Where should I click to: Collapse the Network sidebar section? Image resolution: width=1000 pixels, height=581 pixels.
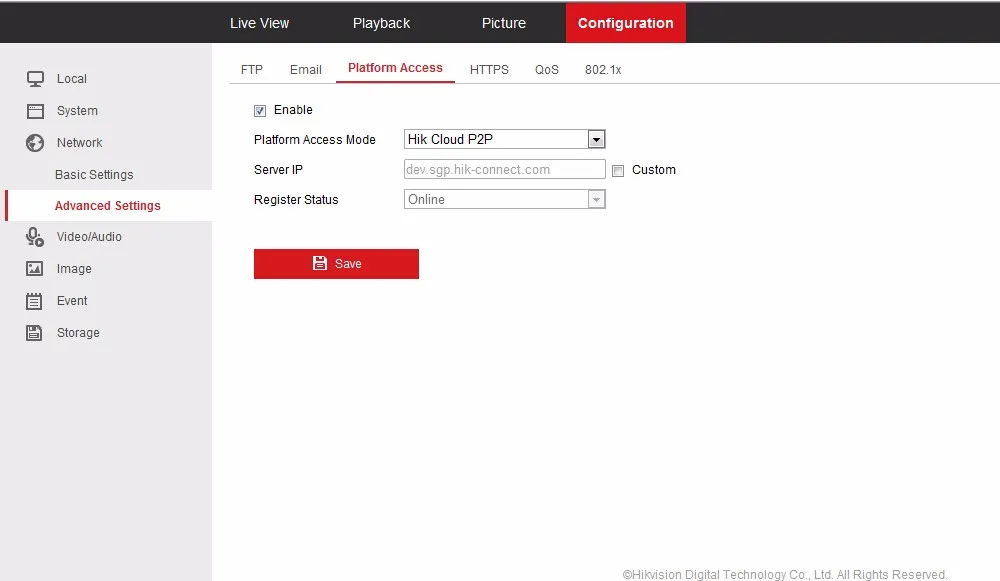pos(79,143)
